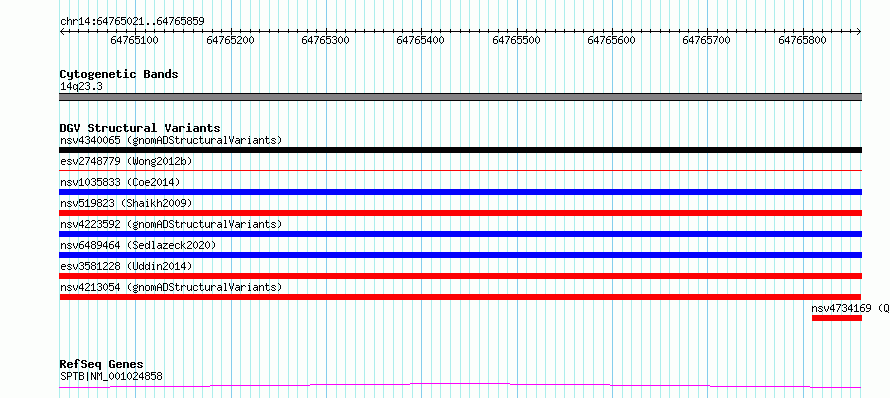Select the red esv3581228 variant bar
Image resolution: width=890 pixels, height=398 pixels.
(460, 276)
